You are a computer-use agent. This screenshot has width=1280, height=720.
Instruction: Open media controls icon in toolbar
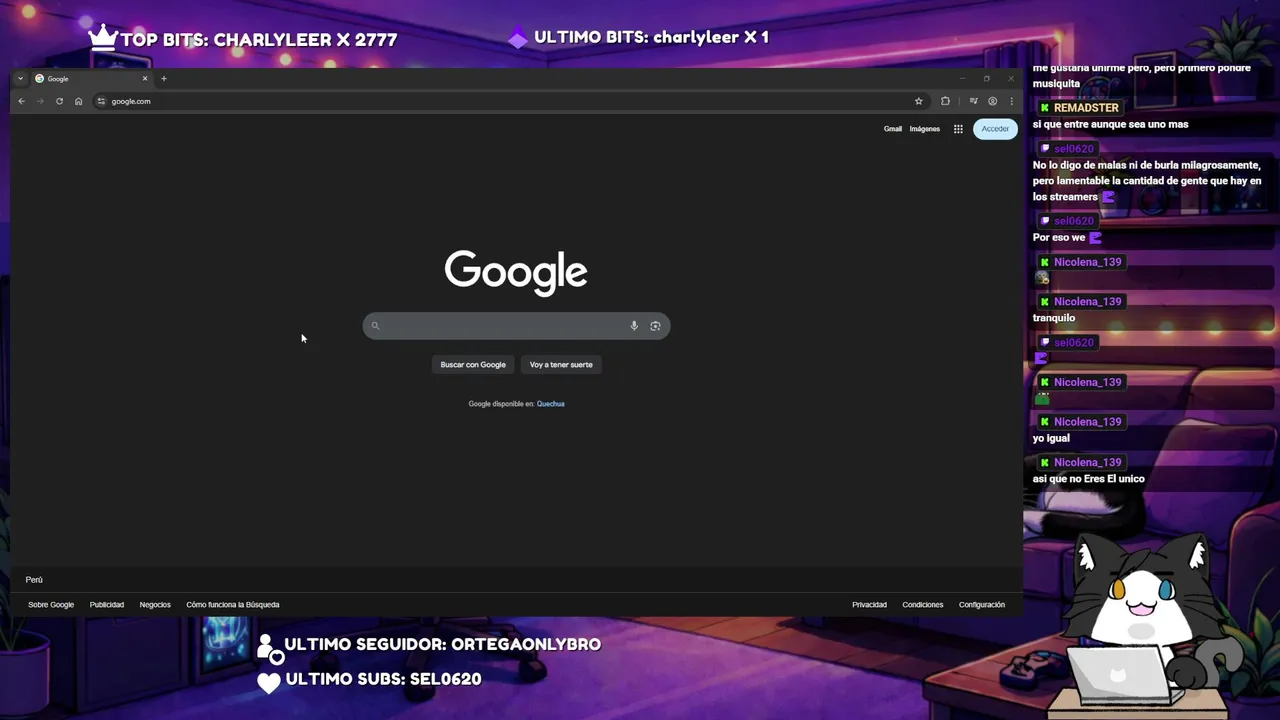[973, 101]
